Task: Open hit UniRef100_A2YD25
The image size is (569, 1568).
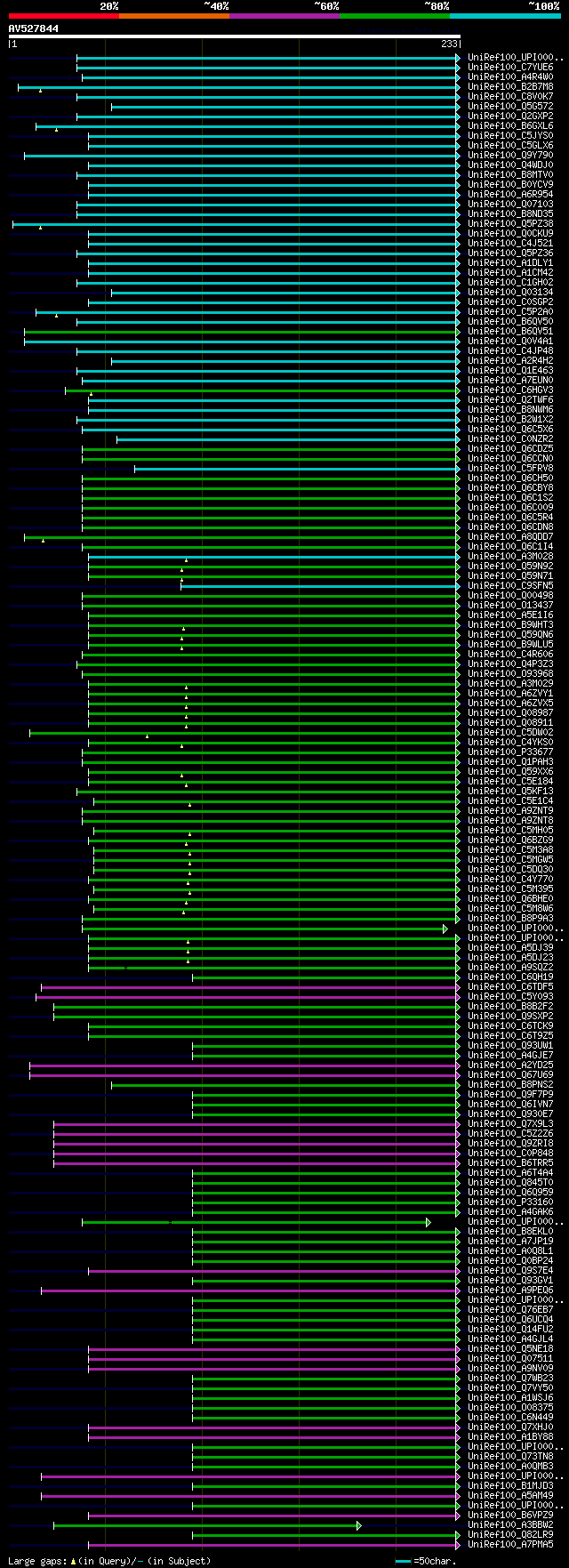Action: point(510,1065)
